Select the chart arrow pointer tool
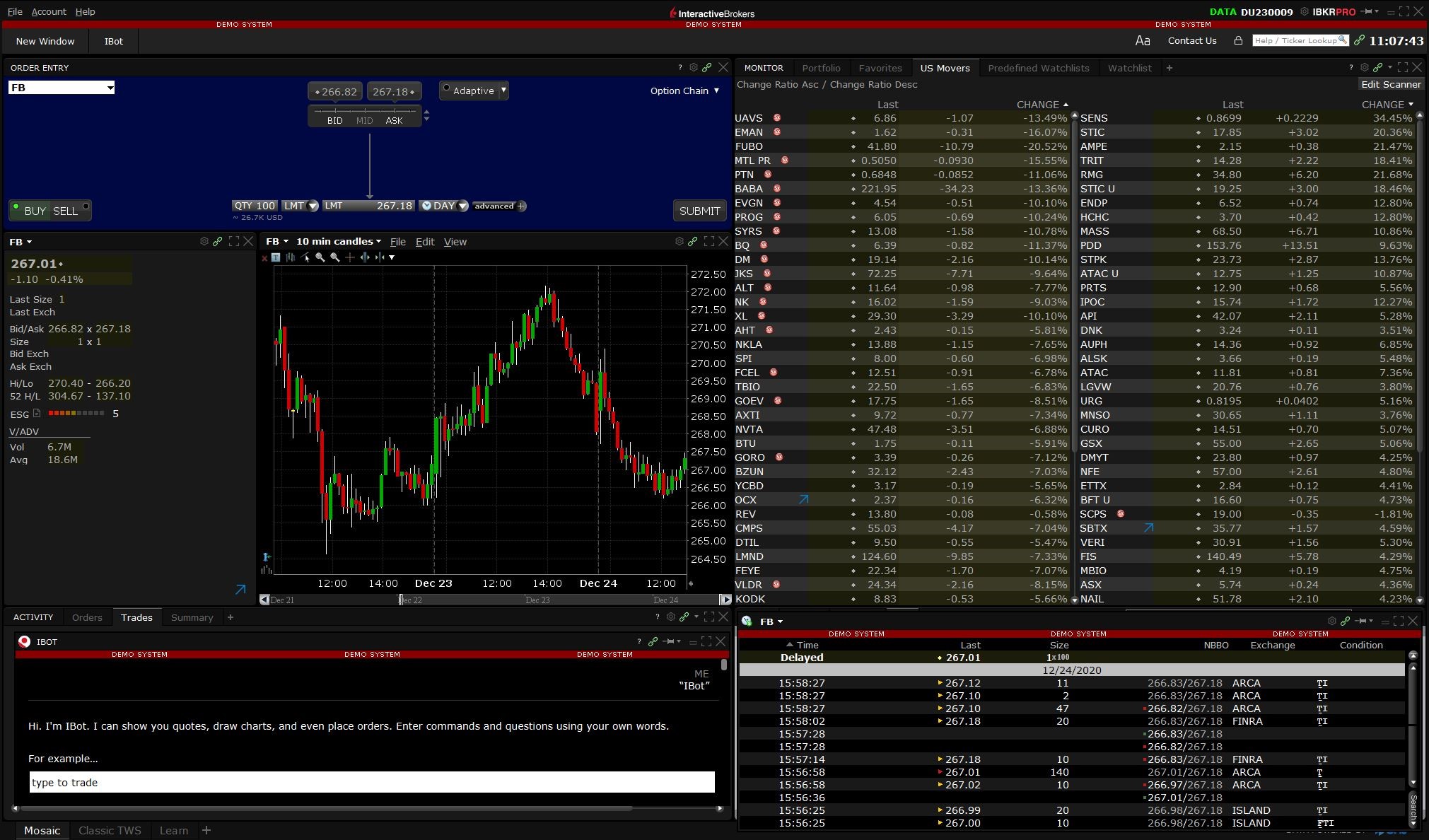1429x840 pixels. pyautogui.click(x=305, y=257)
